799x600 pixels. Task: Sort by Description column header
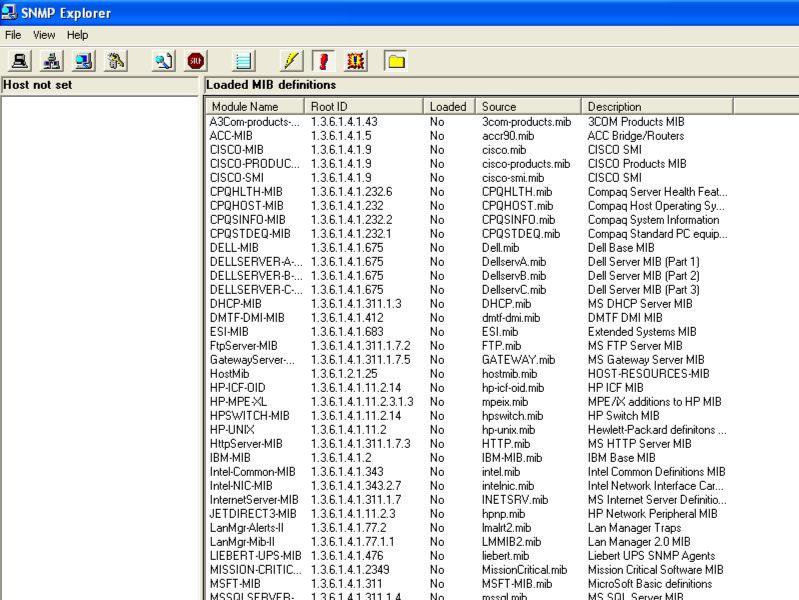[657, 107]
